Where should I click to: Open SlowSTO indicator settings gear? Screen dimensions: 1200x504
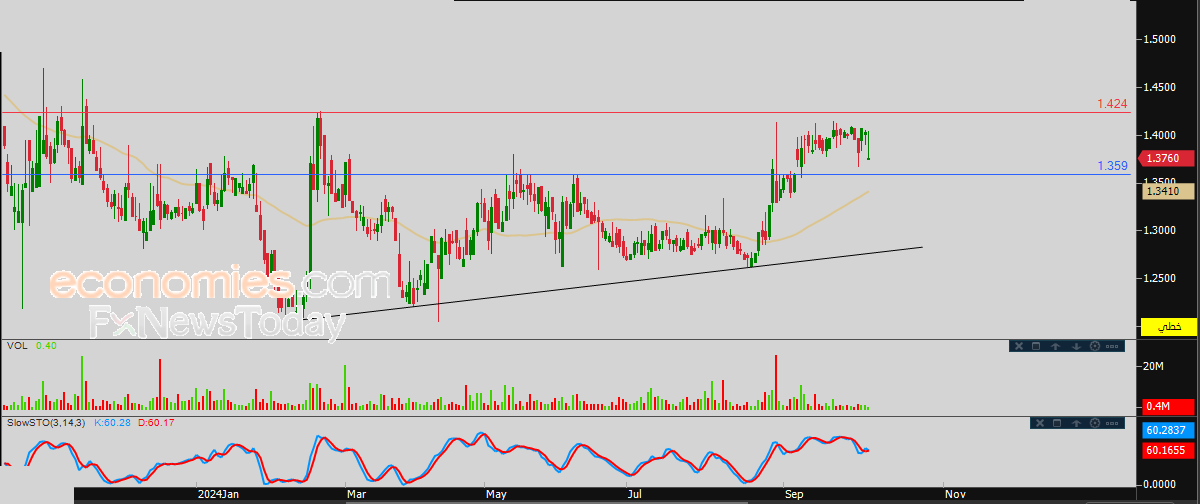coord(1095,423)
